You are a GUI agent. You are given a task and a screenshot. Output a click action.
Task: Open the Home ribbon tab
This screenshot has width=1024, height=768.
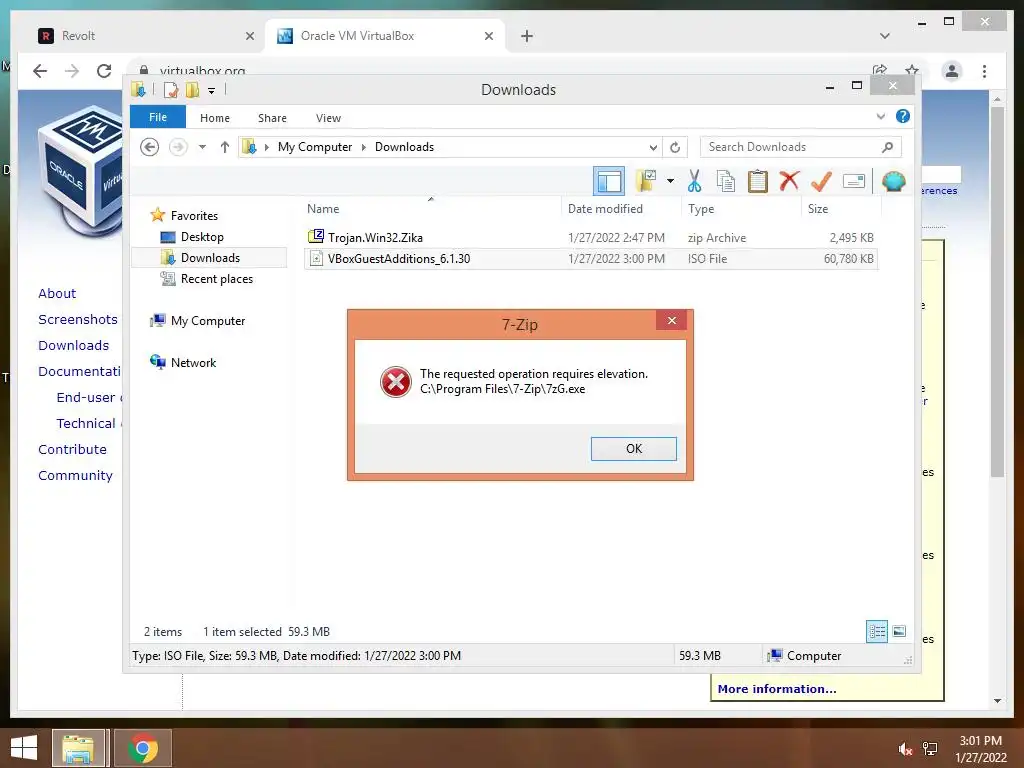(x=215, y=118)
